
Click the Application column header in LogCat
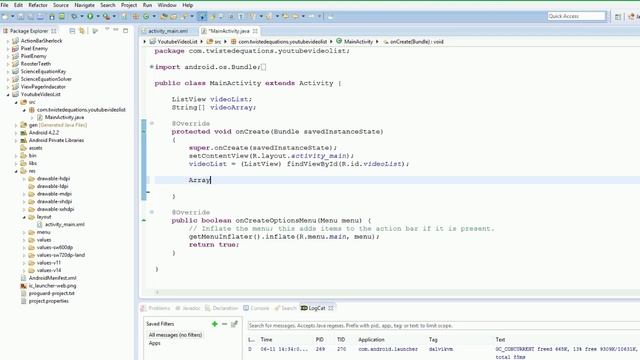(x=371, y=340)
